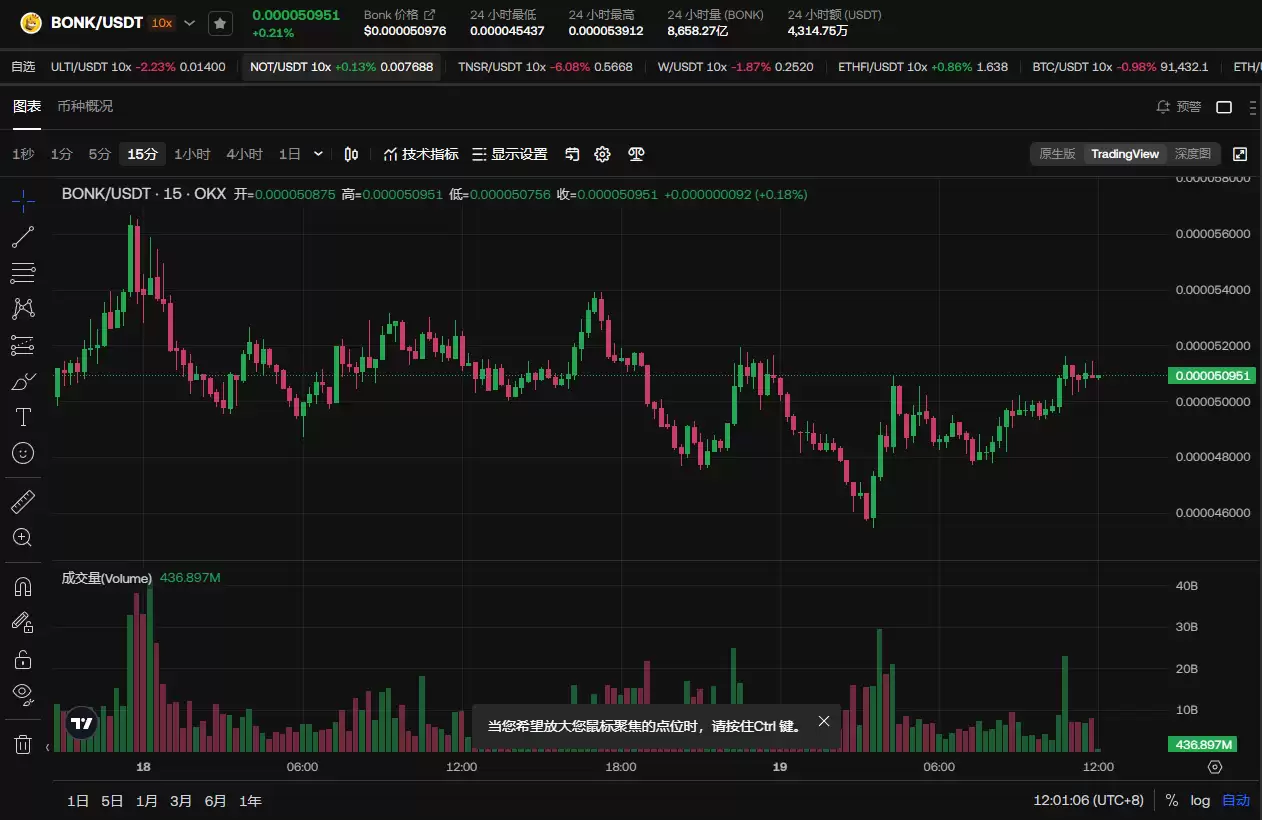Expand more timeframe options dropdown
Image resolution: width=1262 pixels, height=820 pixels.
click(318, 154)
